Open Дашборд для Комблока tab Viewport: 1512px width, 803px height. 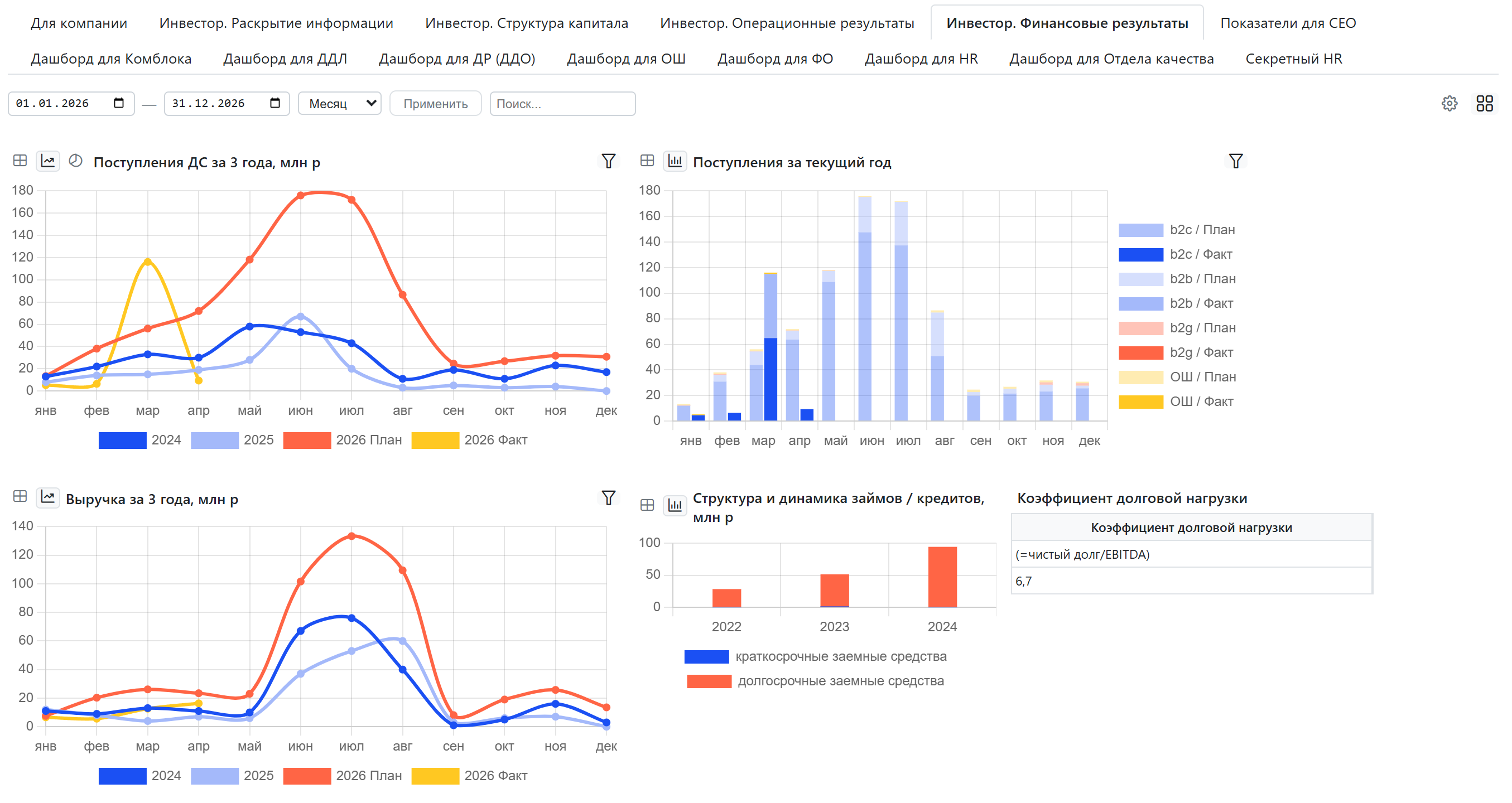coord(111,59)
